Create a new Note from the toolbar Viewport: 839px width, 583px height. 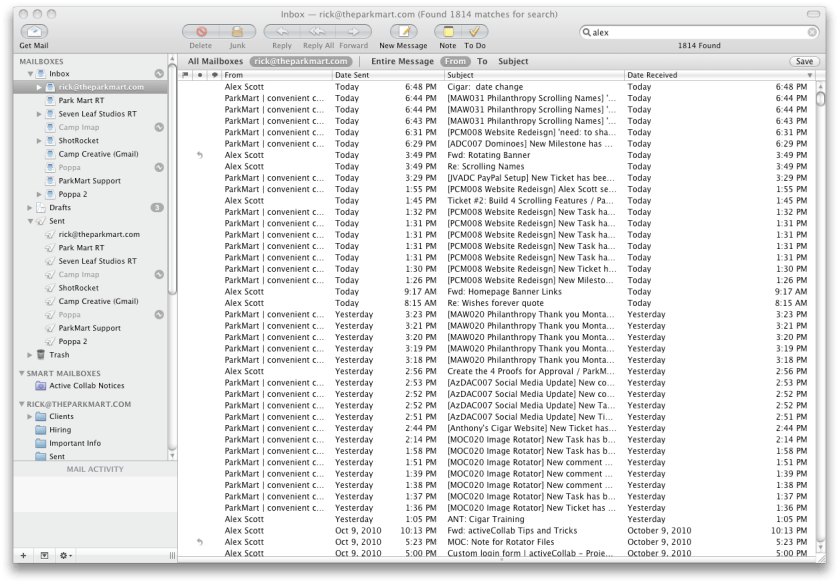pos(448,32)
